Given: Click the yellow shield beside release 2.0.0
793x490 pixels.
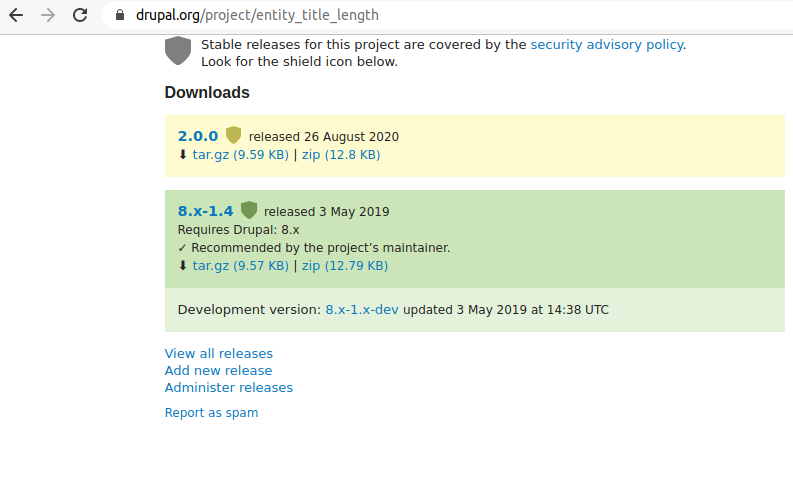Looking at the screenshot, I should [x=233, y=135].
